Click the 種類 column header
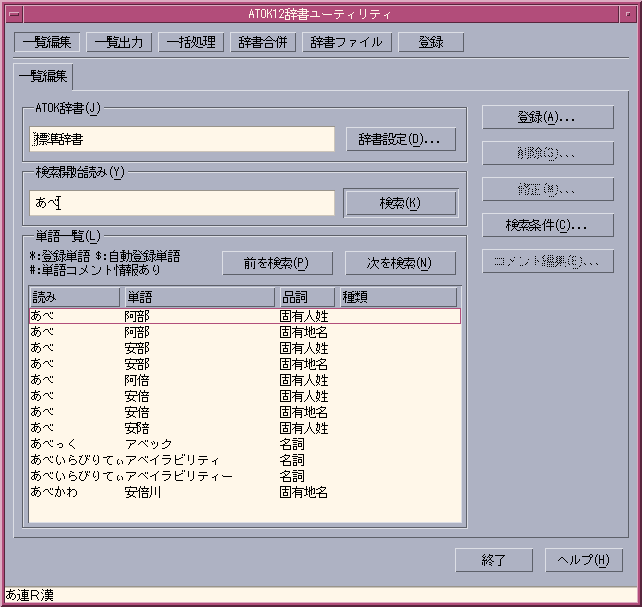This screenshot has width=642, height=607. (398, 297)
